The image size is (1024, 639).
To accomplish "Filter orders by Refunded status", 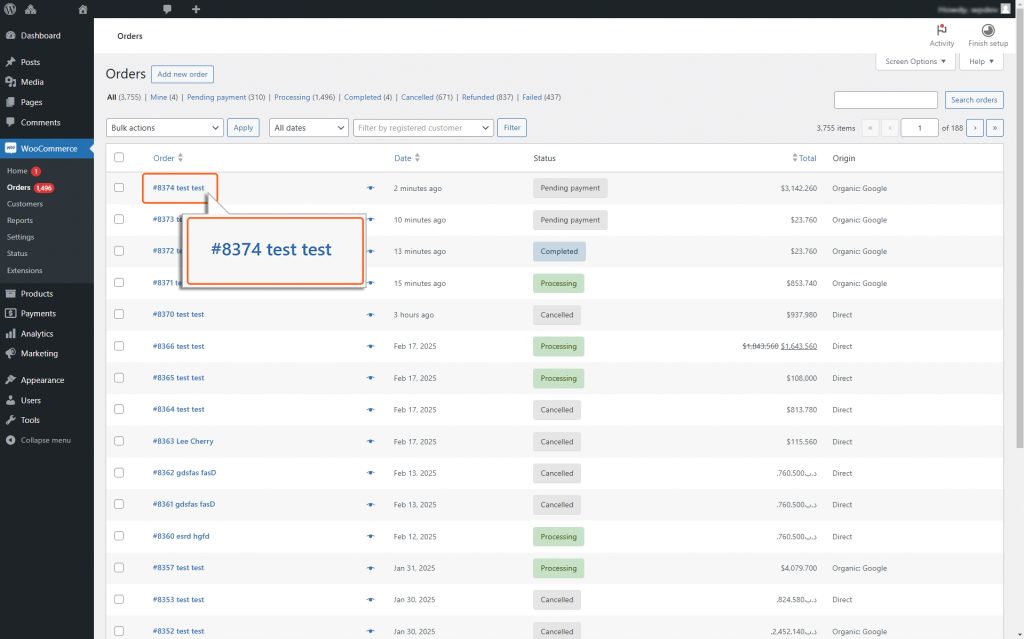I will (477, 97).
